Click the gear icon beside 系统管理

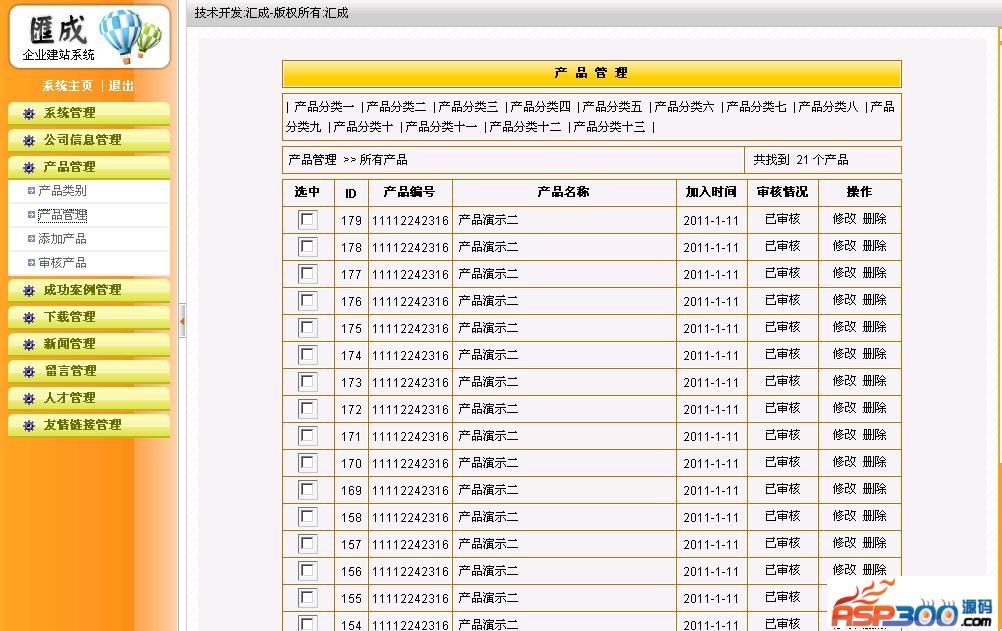29,114
